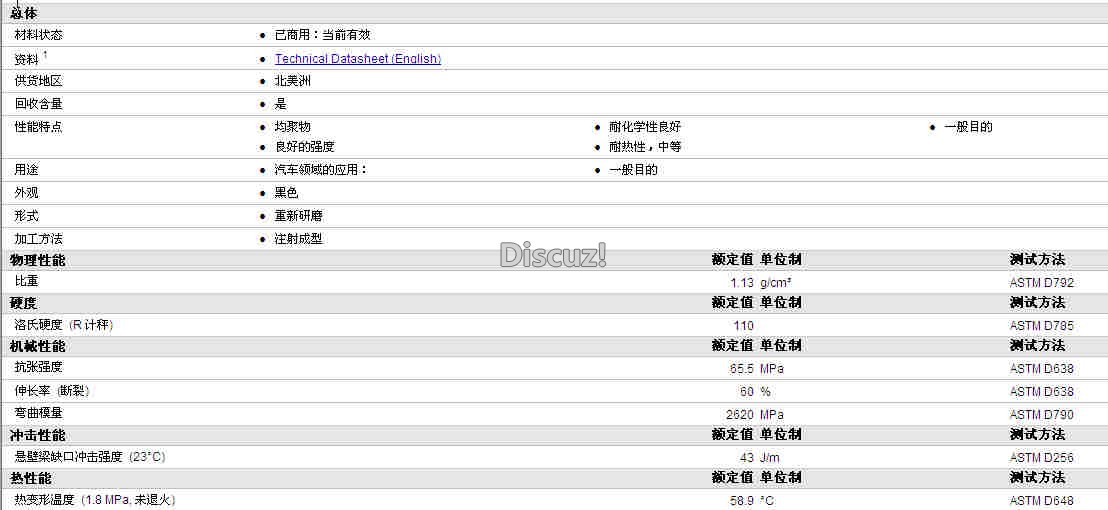This screenshot has height=510, width=1108.
Task: Select the °C unit cell
Action: (767, 501)
